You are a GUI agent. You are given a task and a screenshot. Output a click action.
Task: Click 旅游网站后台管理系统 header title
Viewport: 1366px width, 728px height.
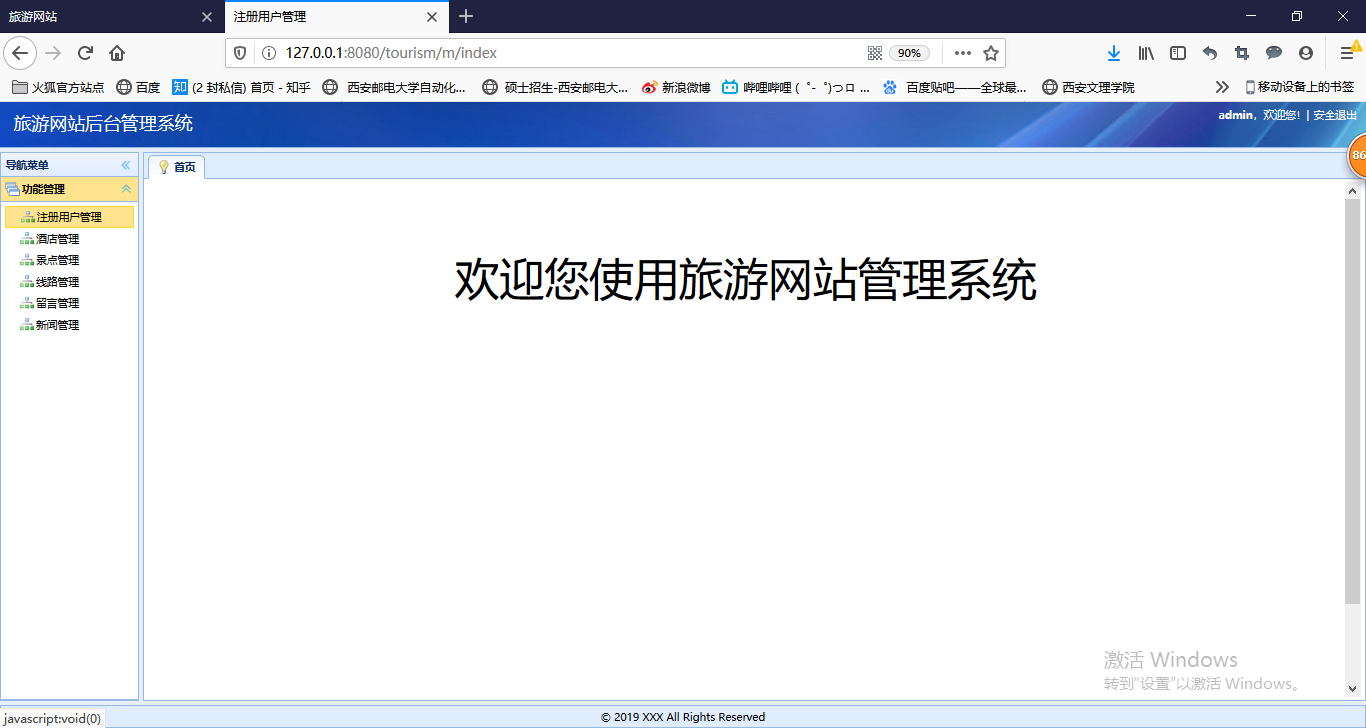(103, 124)
